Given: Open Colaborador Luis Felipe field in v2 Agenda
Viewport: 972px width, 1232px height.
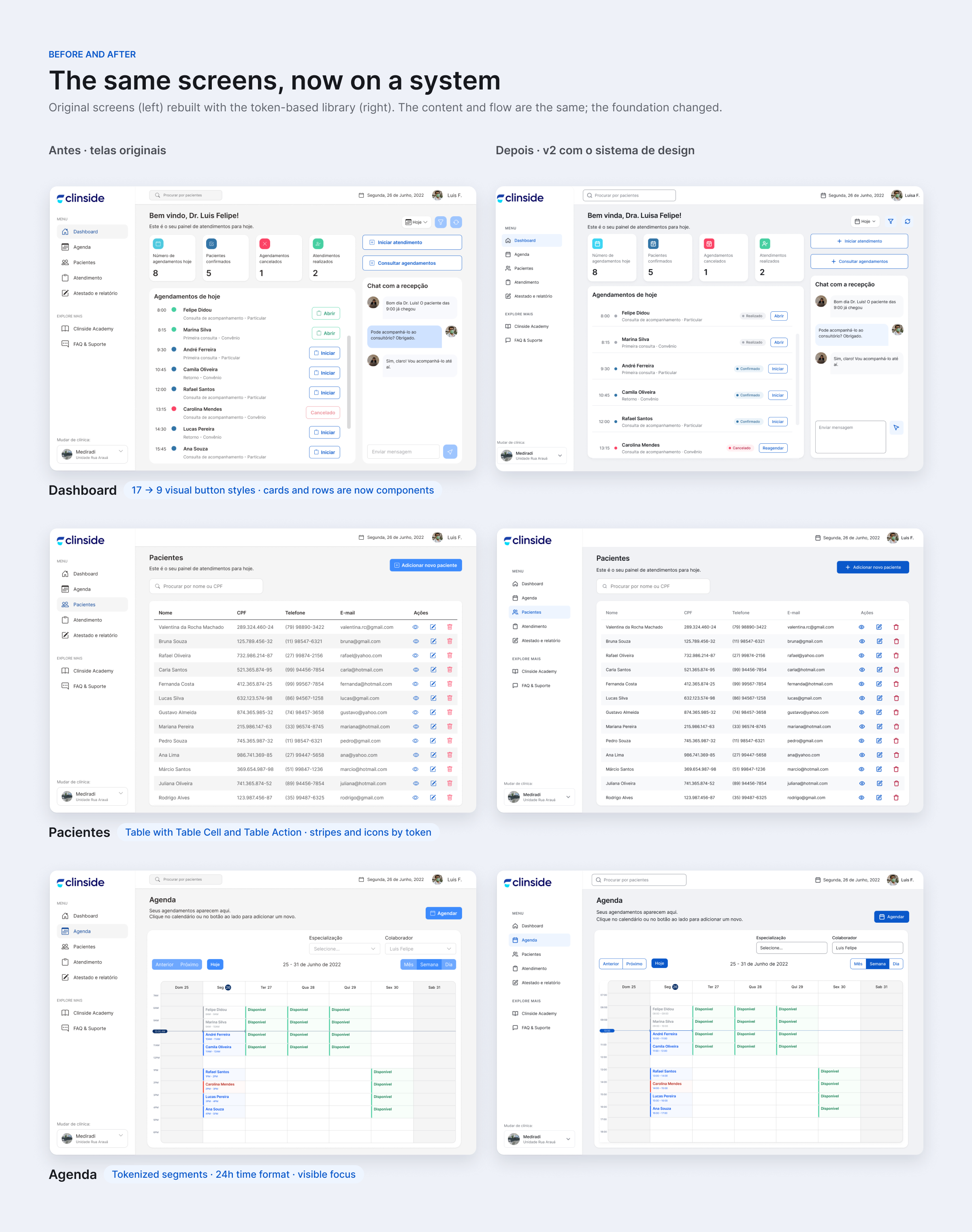Looking at the screenshot, I should [867, 948].
